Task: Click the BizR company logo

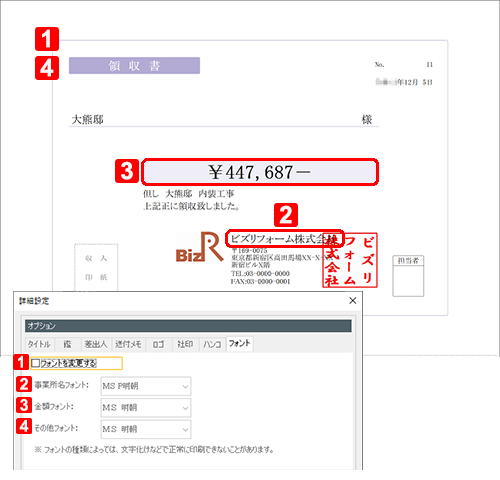Action: (199, 247)
